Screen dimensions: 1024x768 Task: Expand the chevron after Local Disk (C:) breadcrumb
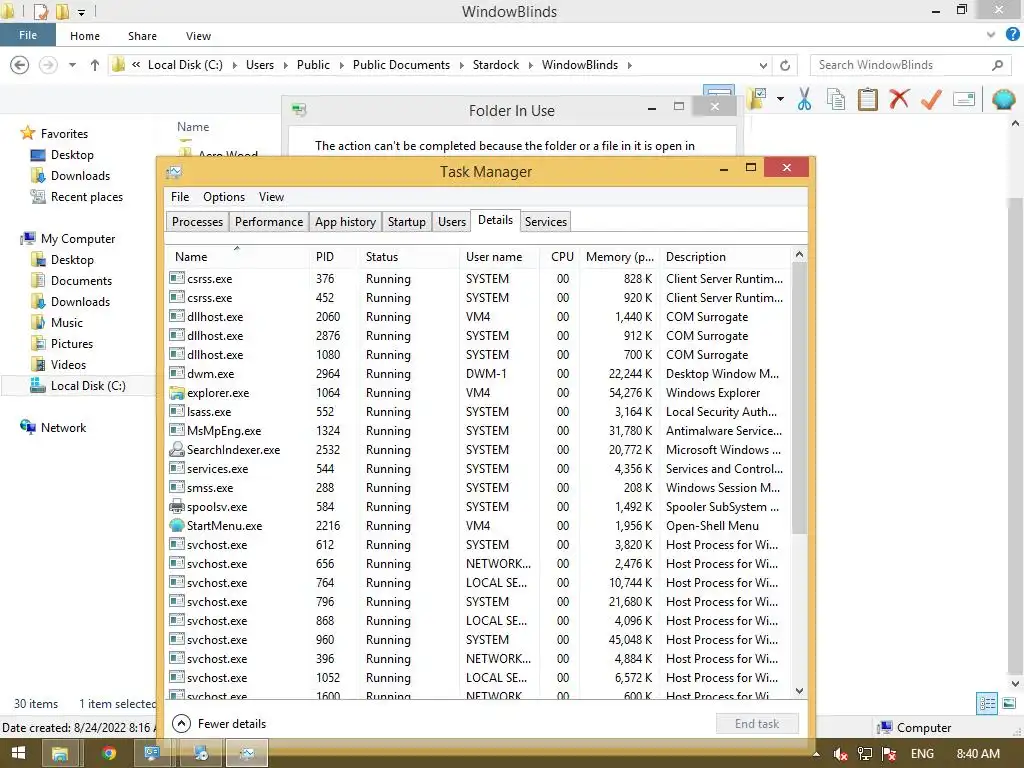234,65
